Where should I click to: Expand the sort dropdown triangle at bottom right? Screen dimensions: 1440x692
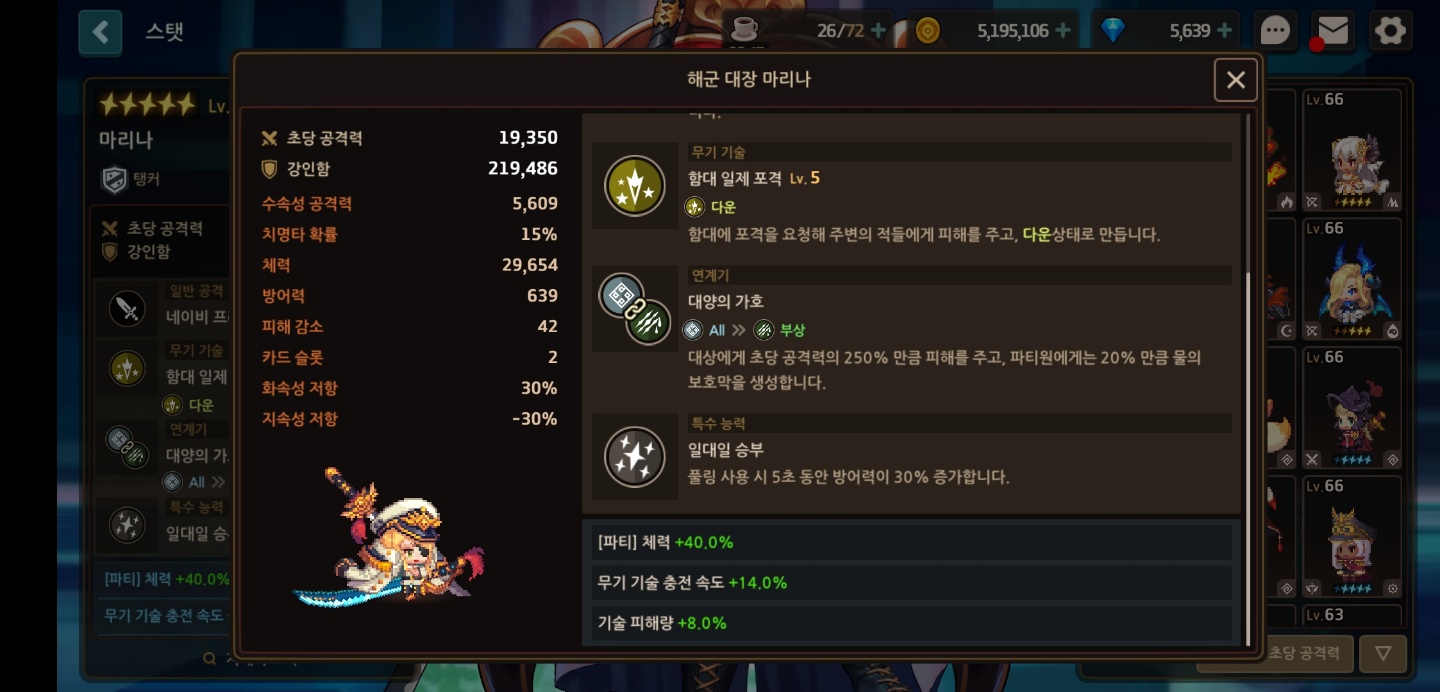(x=1383, y=653)
